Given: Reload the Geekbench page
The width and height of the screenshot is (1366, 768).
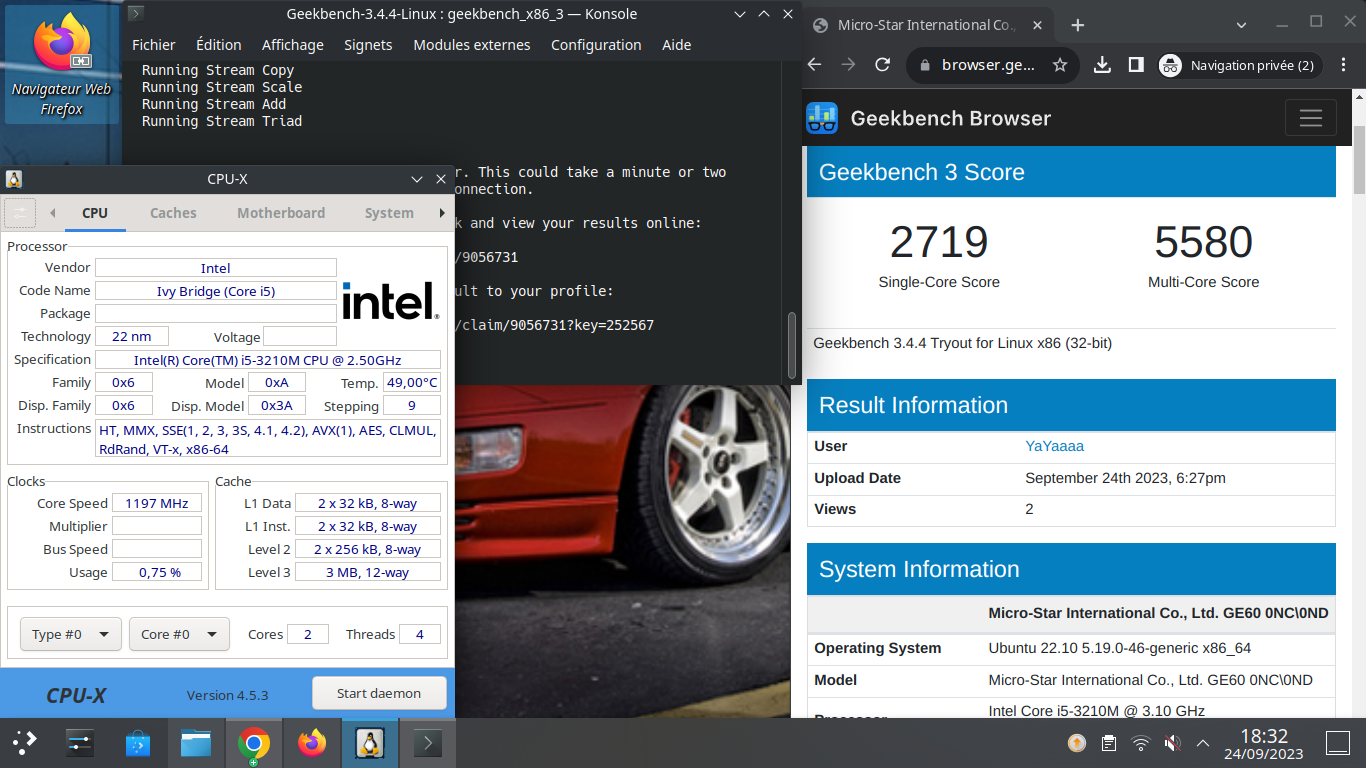Looking at the screenshot, I should [882, 65].
